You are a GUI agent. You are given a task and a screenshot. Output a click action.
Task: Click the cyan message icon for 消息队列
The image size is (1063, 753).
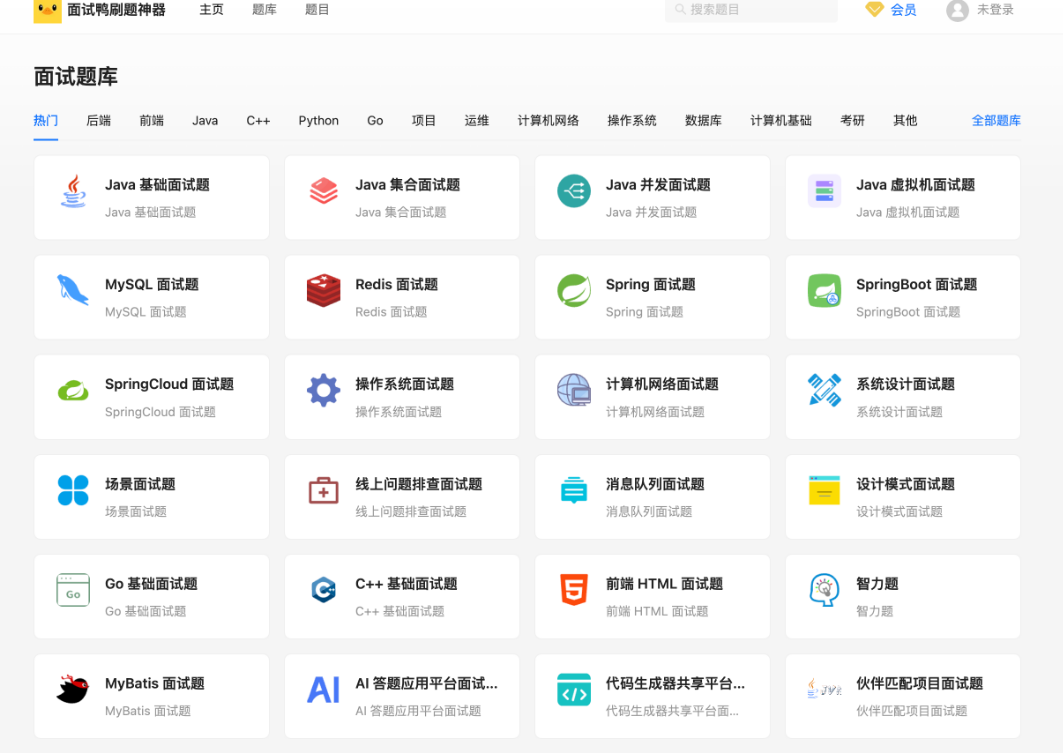coord(574,490)
